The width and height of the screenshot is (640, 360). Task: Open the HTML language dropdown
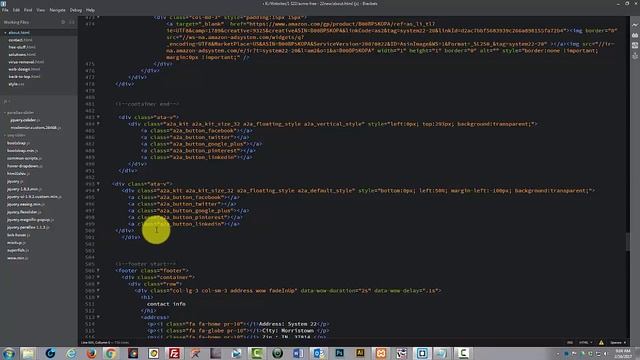[585, 343]
